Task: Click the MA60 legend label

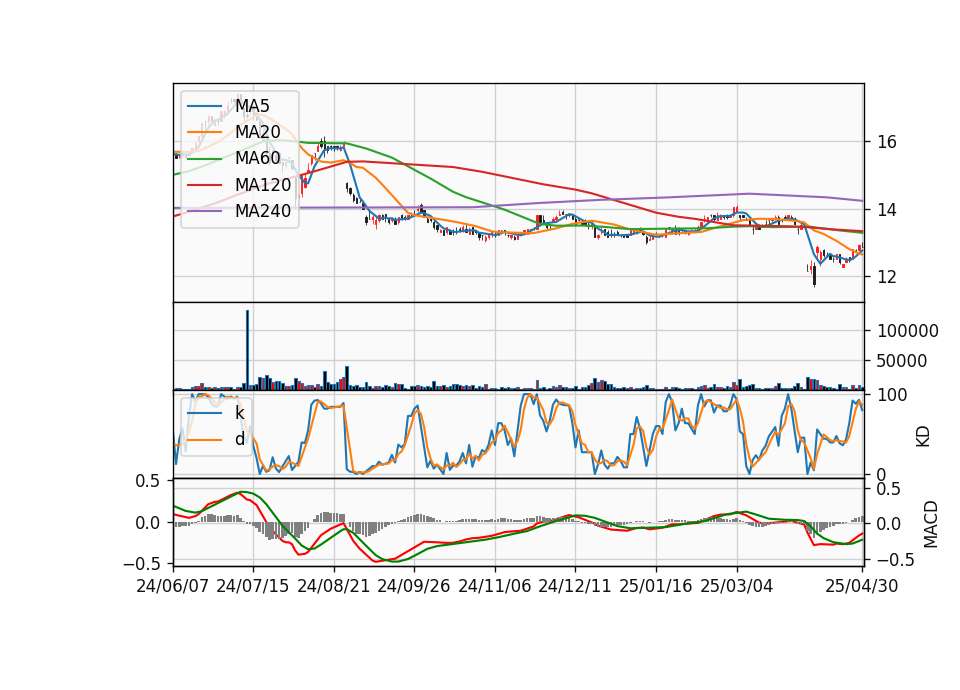Action: (x=257, y=159)
